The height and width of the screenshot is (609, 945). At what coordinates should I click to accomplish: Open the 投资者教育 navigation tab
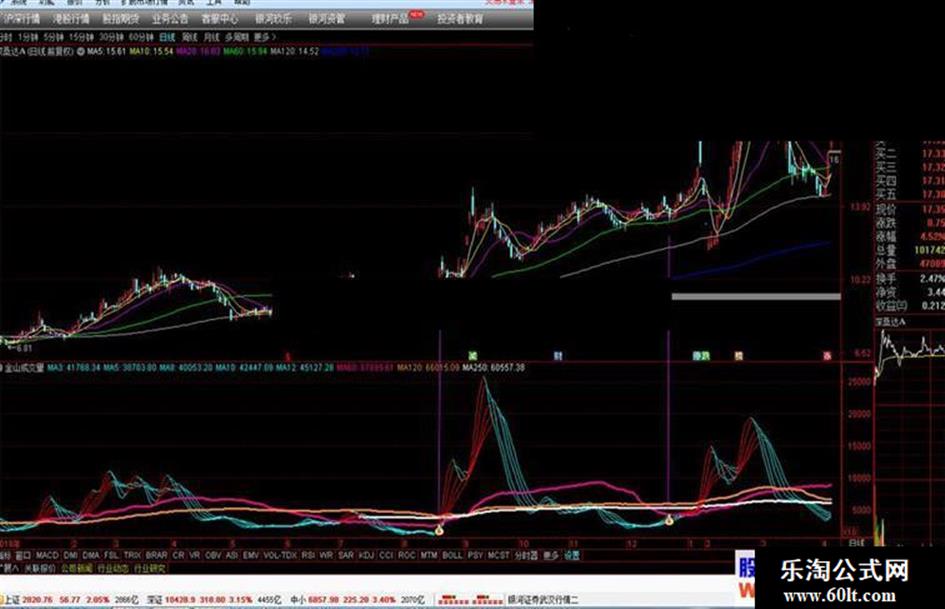pos(460,19)
